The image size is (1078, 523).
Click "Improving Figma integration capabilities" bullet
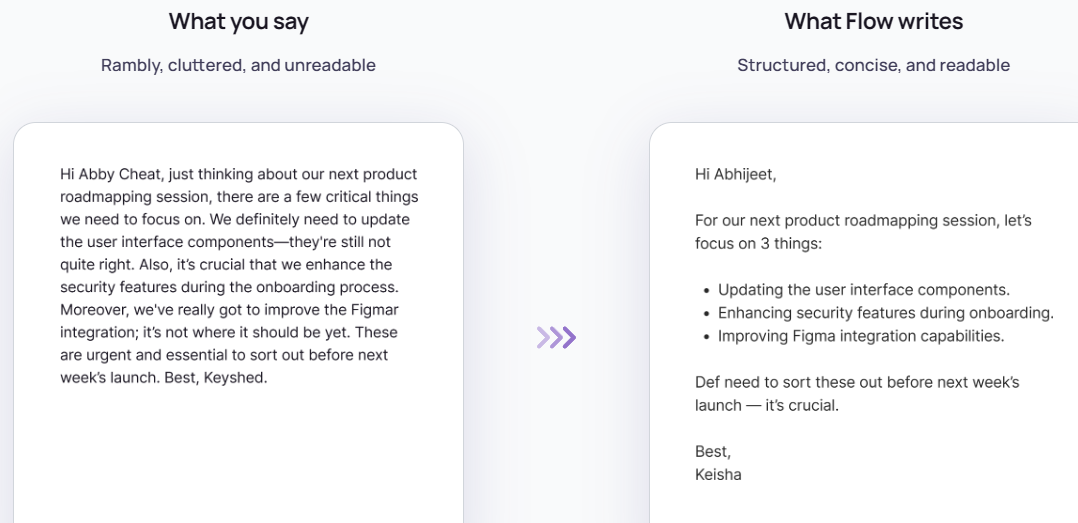[x=860, y=336]
